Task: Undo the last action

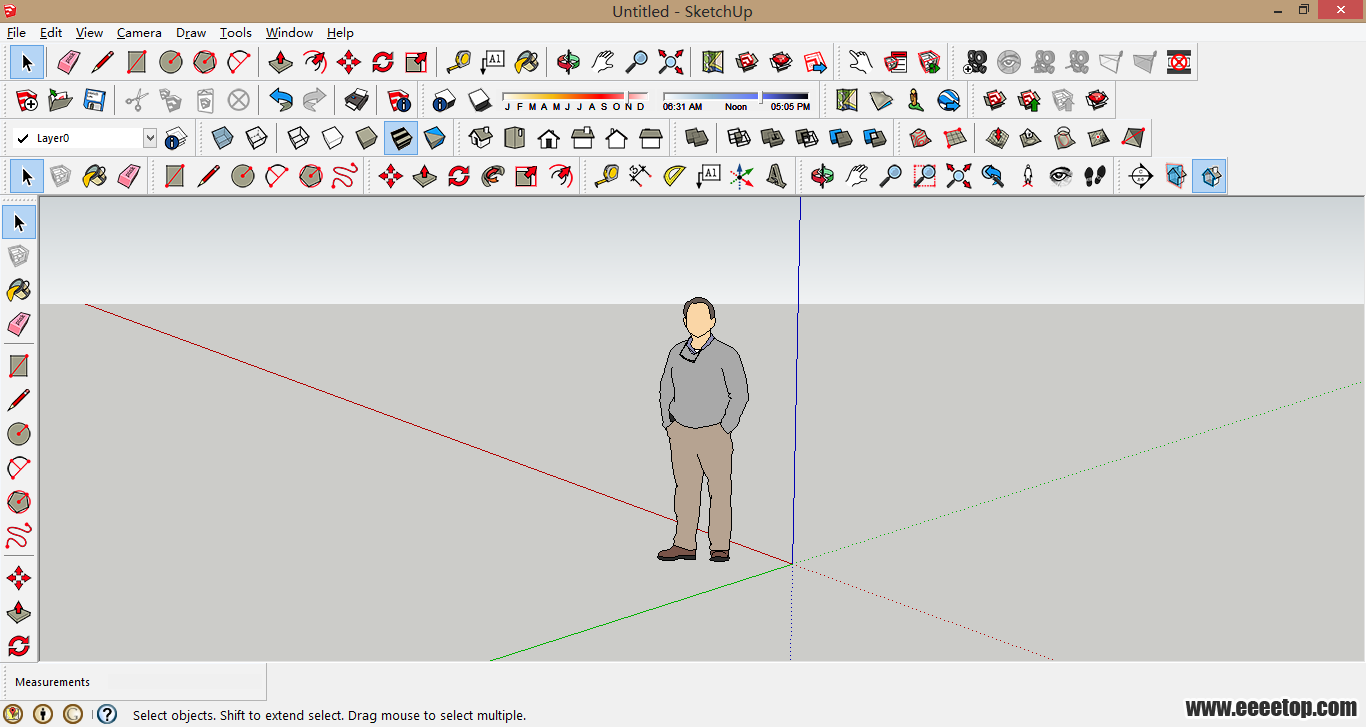Action: pyautogui.click(x=281, y=100)
